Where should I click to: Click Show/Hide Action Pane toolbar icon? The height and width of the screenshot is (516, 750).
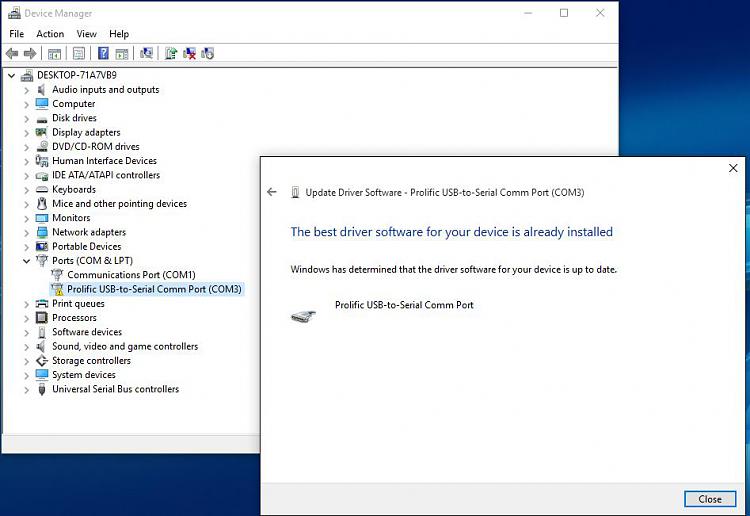pos(122,54)
